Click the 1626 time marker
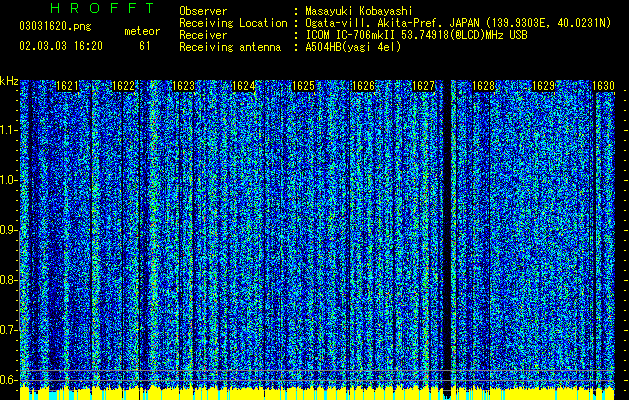Screen dimensions: 629x400 (x=363, y=86)
